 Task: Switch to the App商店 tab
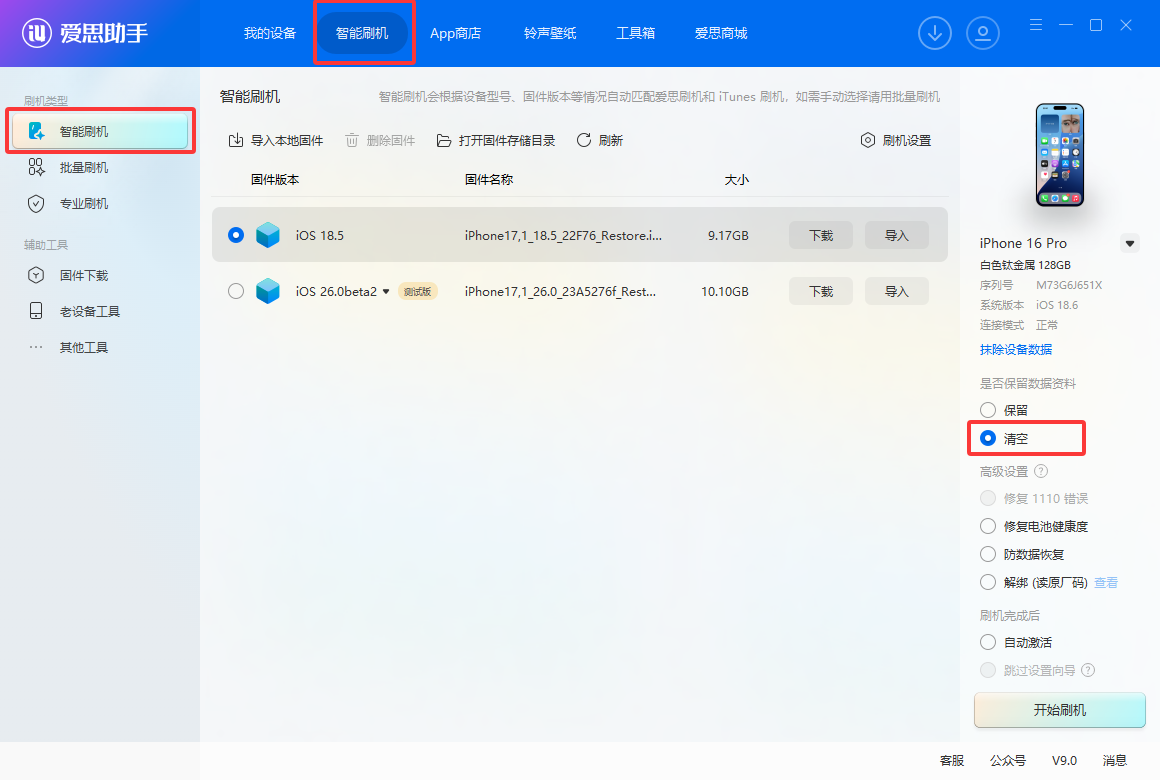(x=455, y=32)
